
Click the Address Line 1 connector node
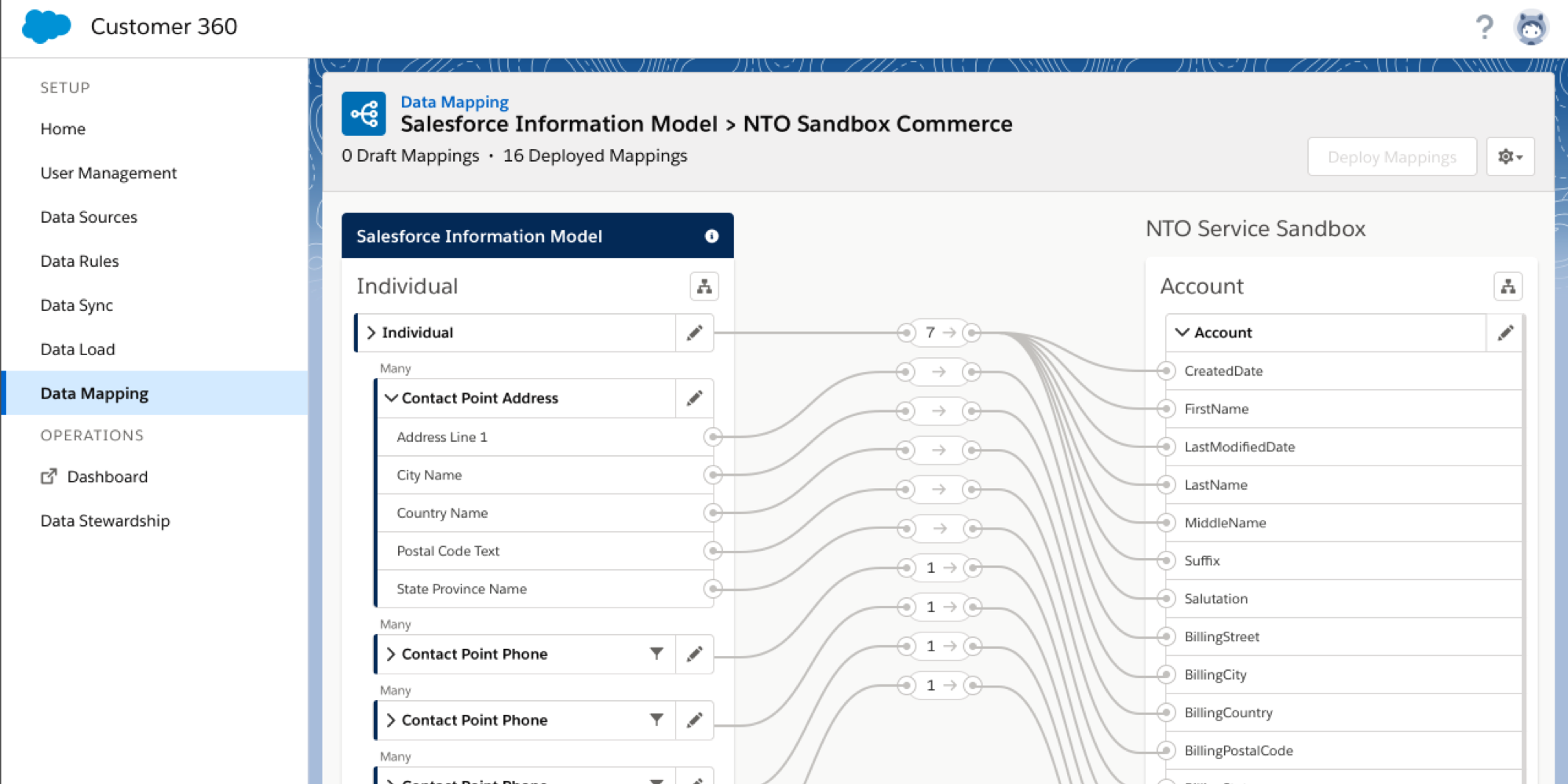click(x=713, y=437)
